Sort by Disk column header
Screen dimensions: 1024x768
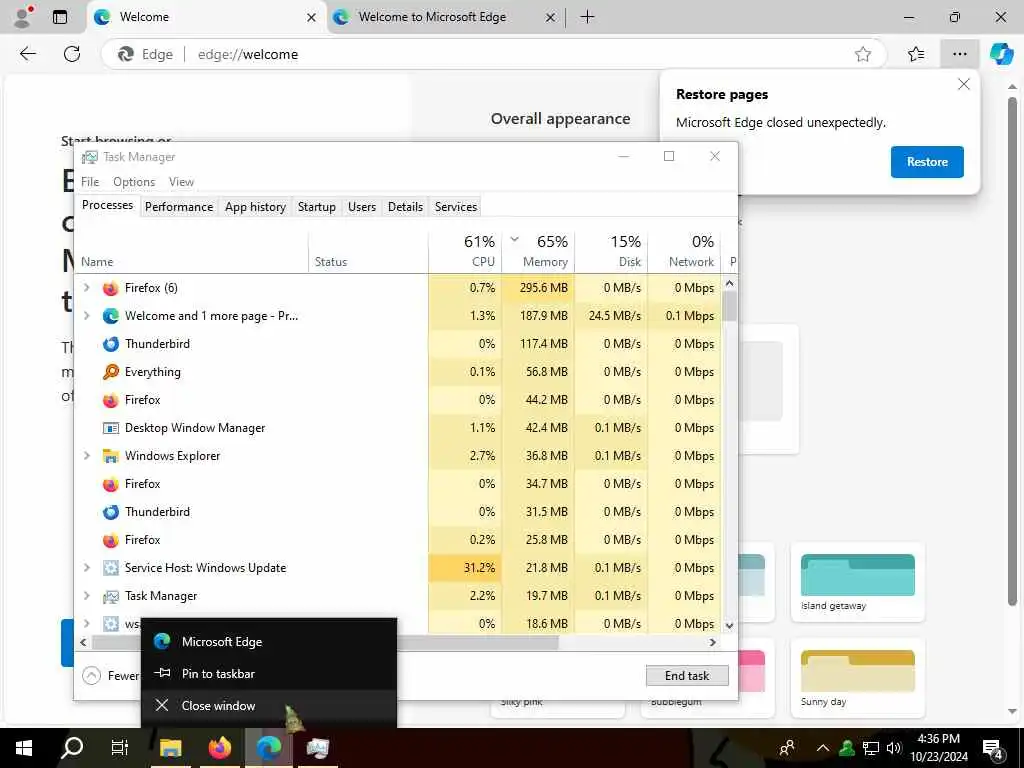tap(611, 251)
